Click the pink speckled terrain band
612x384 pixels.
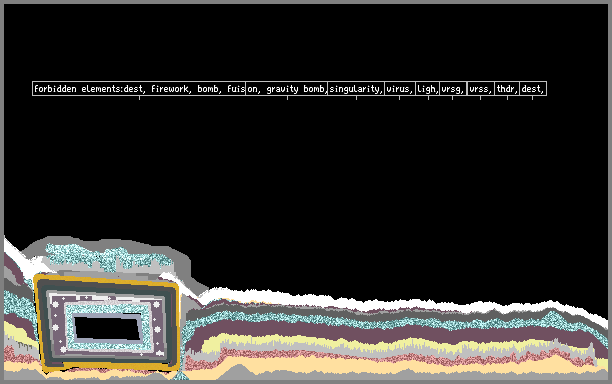390,357
